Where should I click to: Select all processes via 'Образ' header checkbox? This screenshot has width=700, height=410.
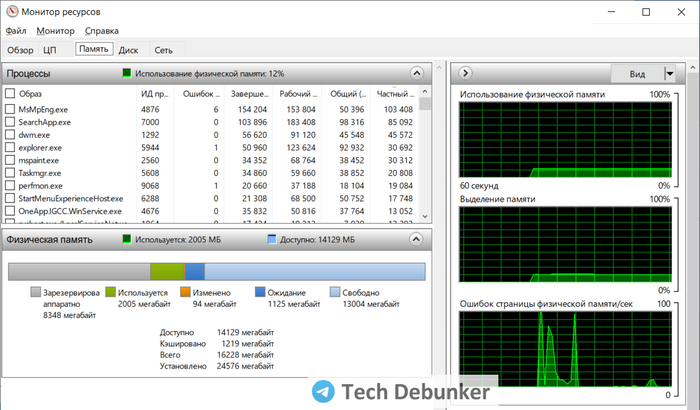[x=10, y=93]
